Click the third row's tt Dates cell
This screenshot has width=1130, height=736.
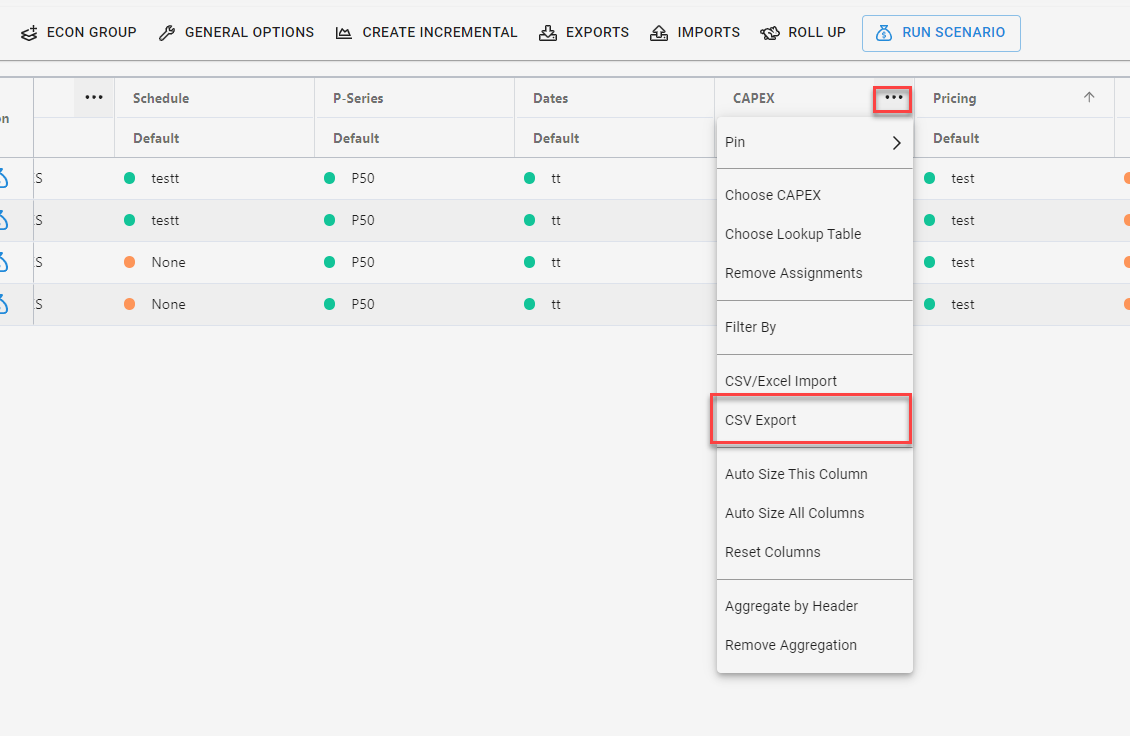tap(615, 262)
